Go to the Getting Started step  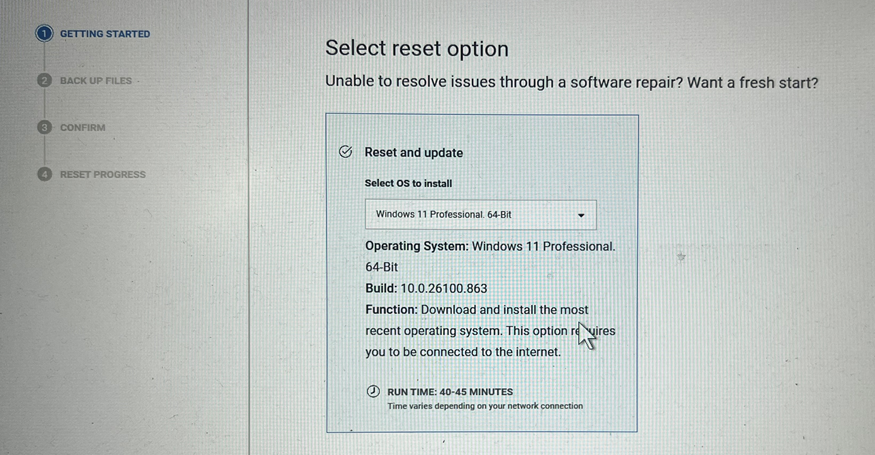105,34
